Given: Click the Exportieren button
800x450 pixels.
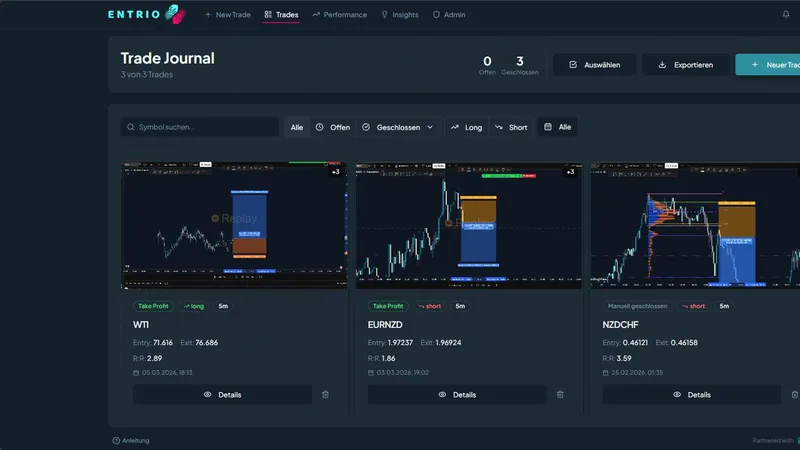Looking at the screenshot, I should pyautogui.click(x=686, y=65).
